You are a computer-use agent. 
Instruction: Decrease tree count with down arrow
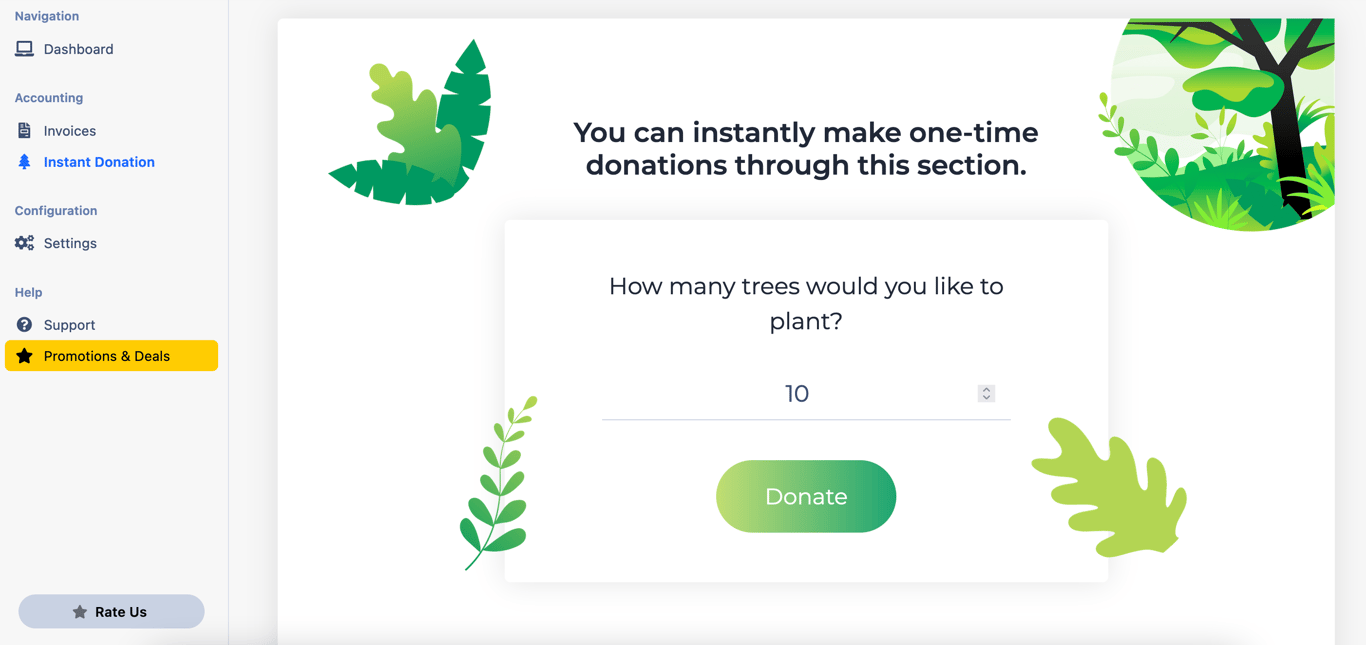click(x=986, y=398)
